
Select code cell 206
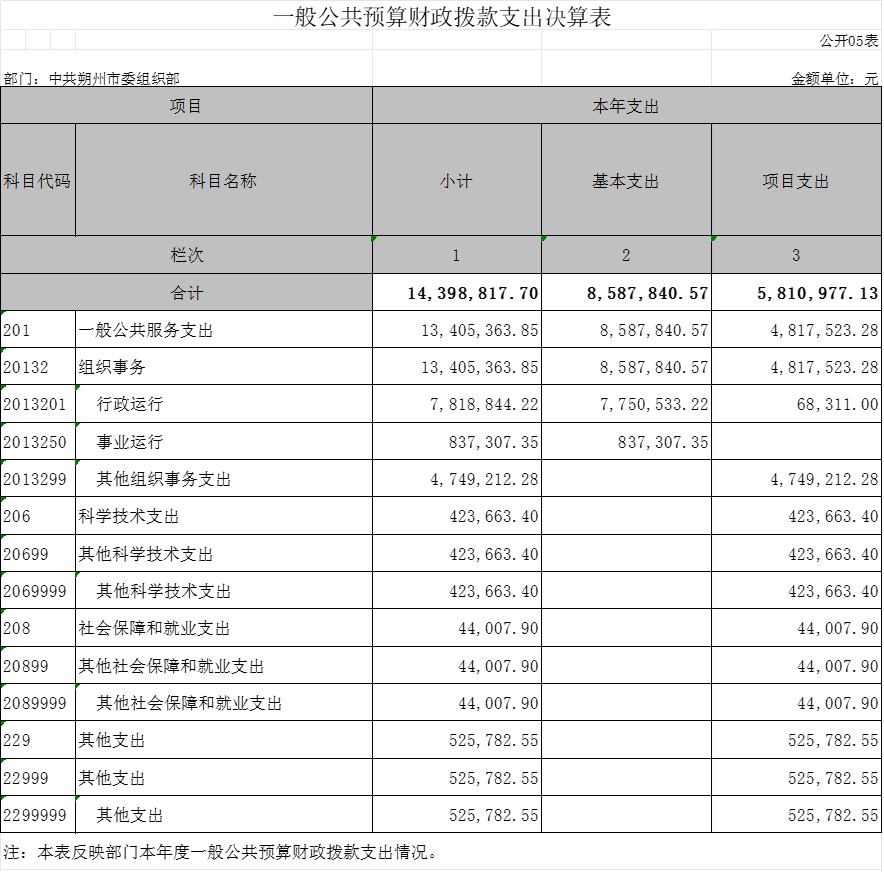coord(38,516)
